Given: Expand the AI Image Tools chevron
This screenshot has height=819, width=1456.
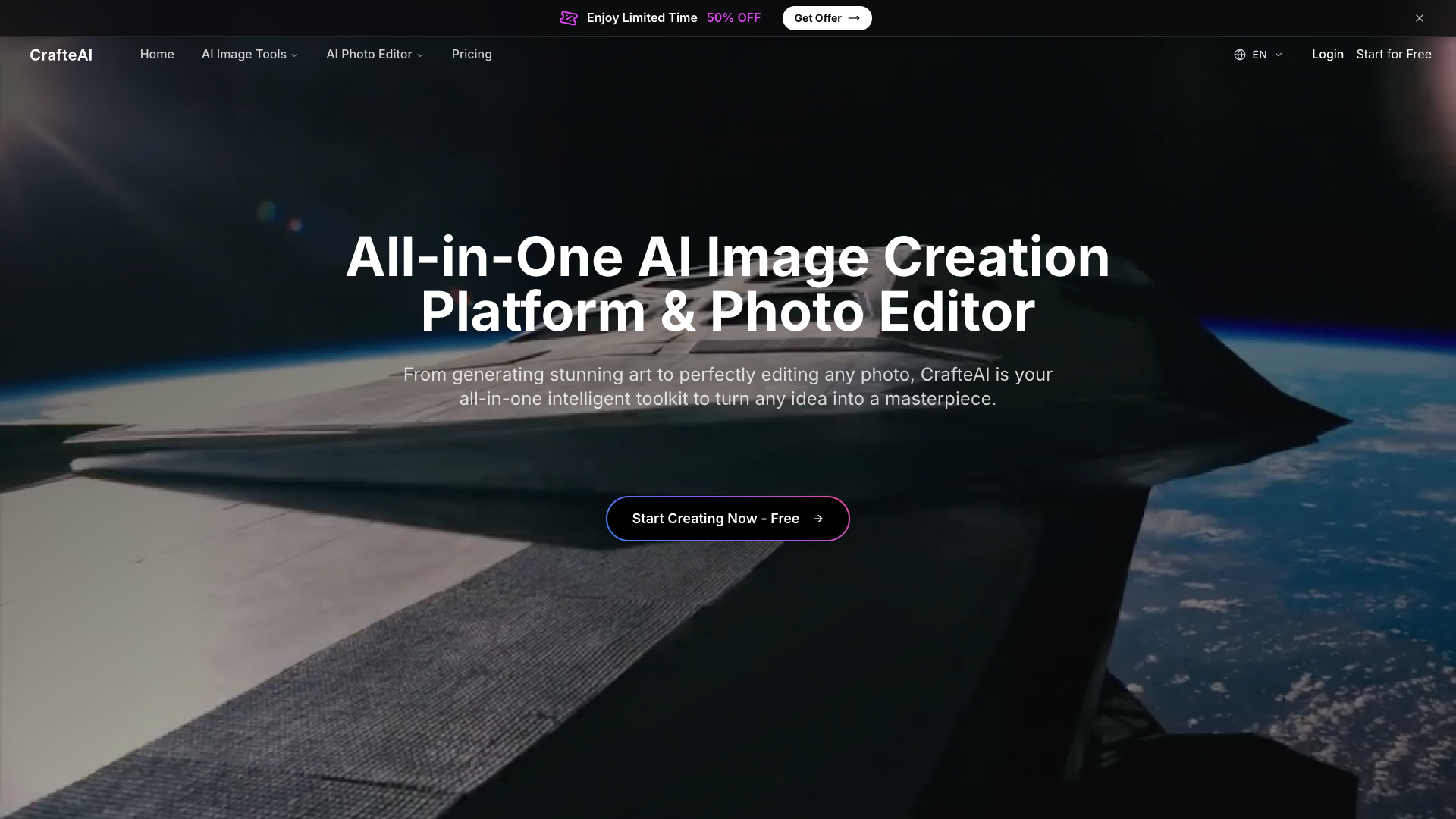Looking at the screenshot, I should 294,55.
